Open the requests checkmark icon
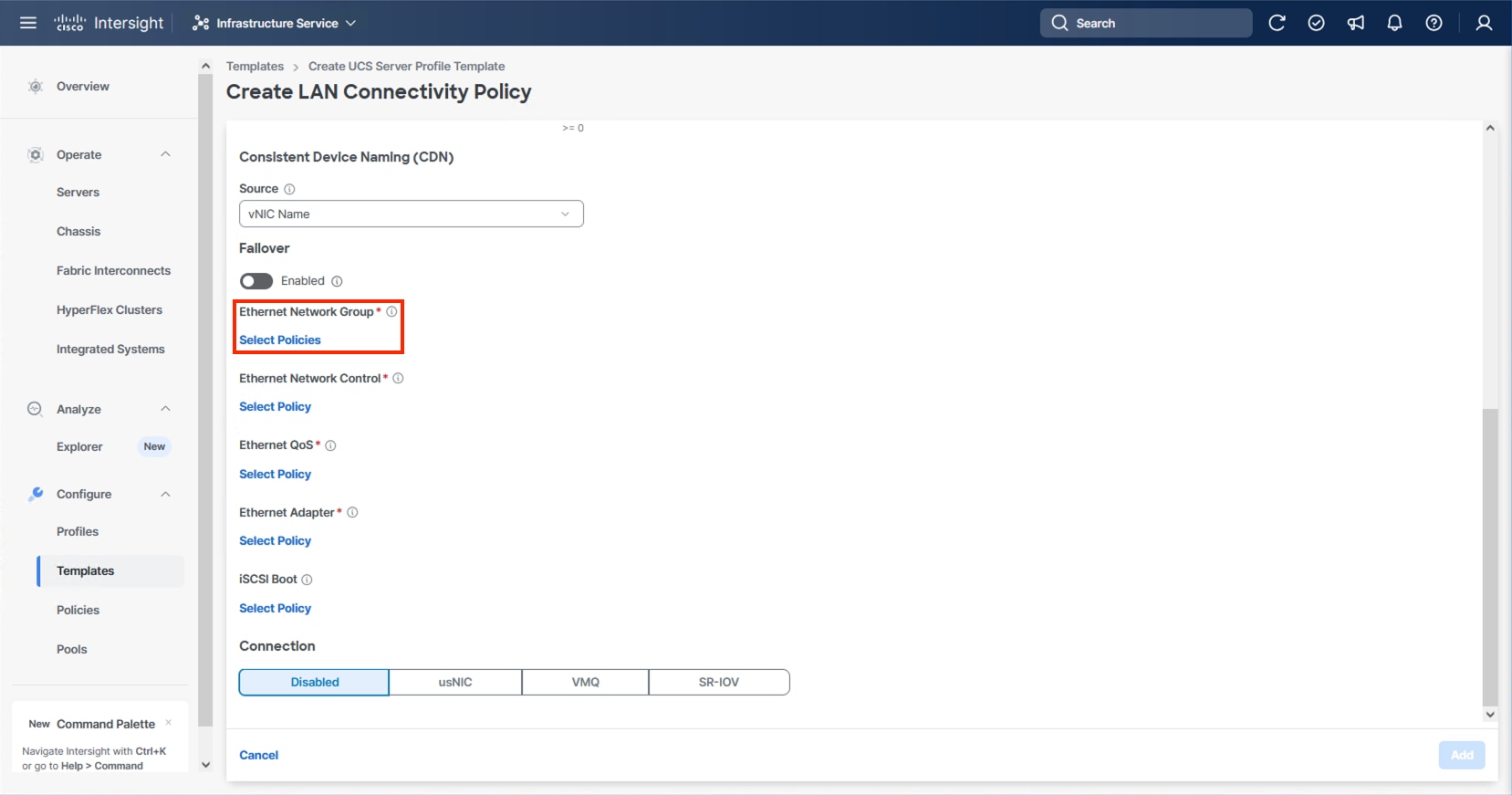This screenshot has height=795, width=1512. coord(1316,23)
